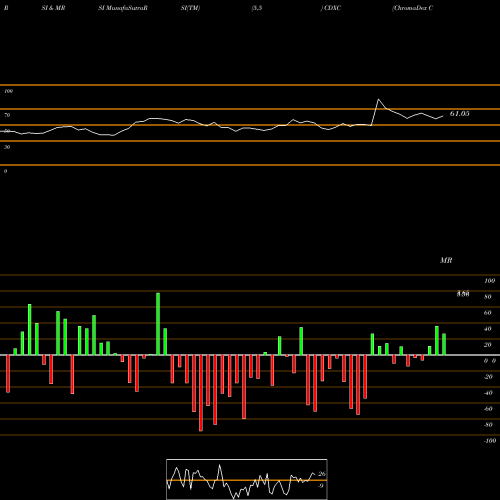Screen dimensions: 500x500
Task: Open the mini oscillator thumbnail chart
Action: (247, 479)
